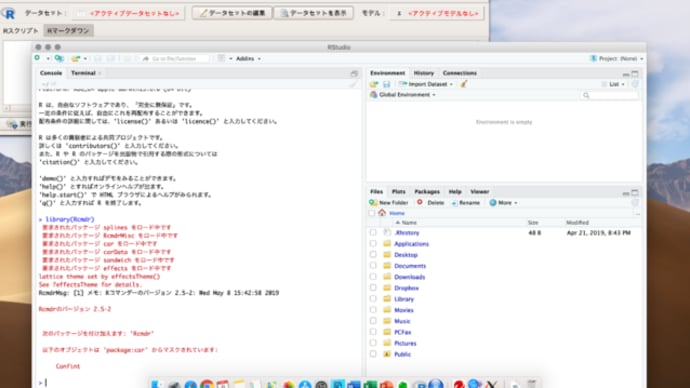Switch to the Help tab
This screenshot has width=690, height=388.
click(x=455, y=192)
